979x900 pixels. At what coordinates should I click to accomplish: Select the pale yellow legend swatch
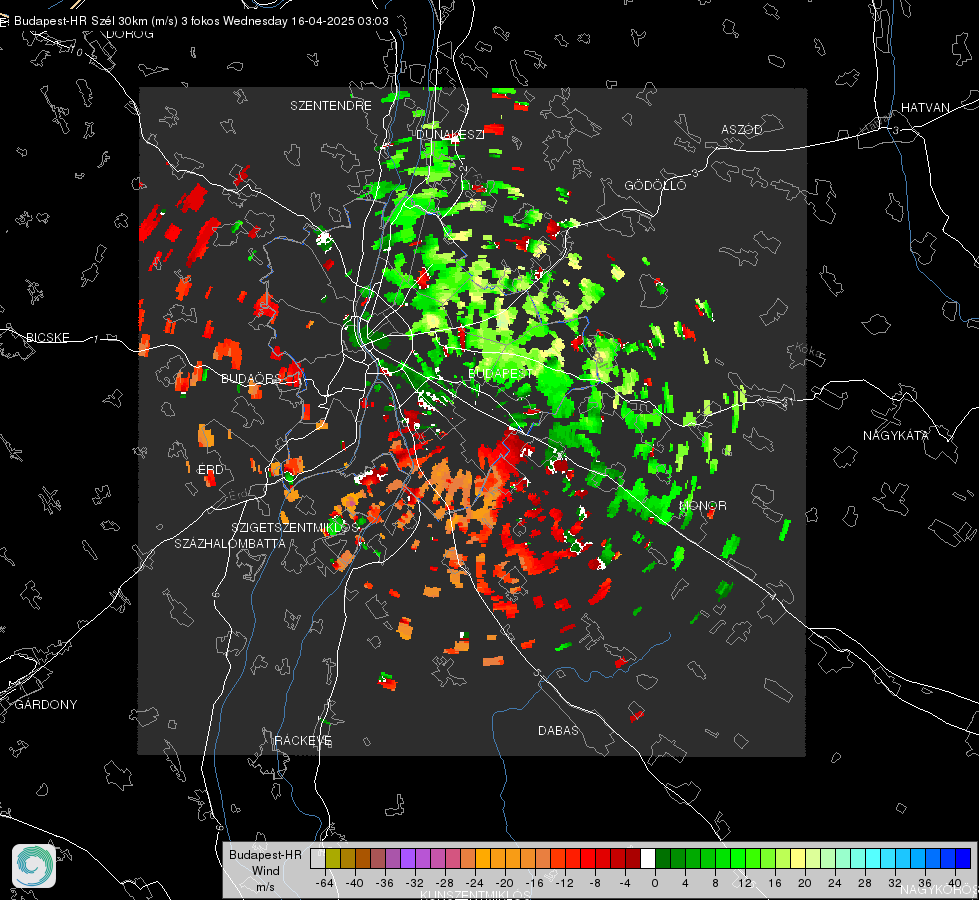(x=798, y=859)
